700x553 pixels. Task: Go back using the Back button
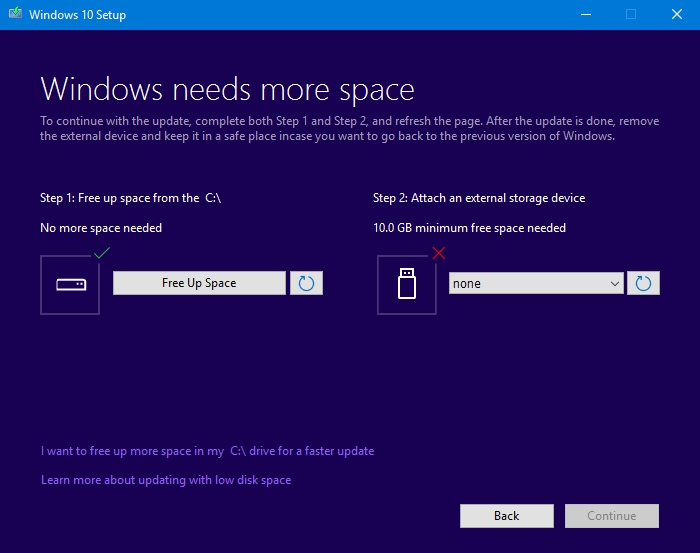point(506,516)
